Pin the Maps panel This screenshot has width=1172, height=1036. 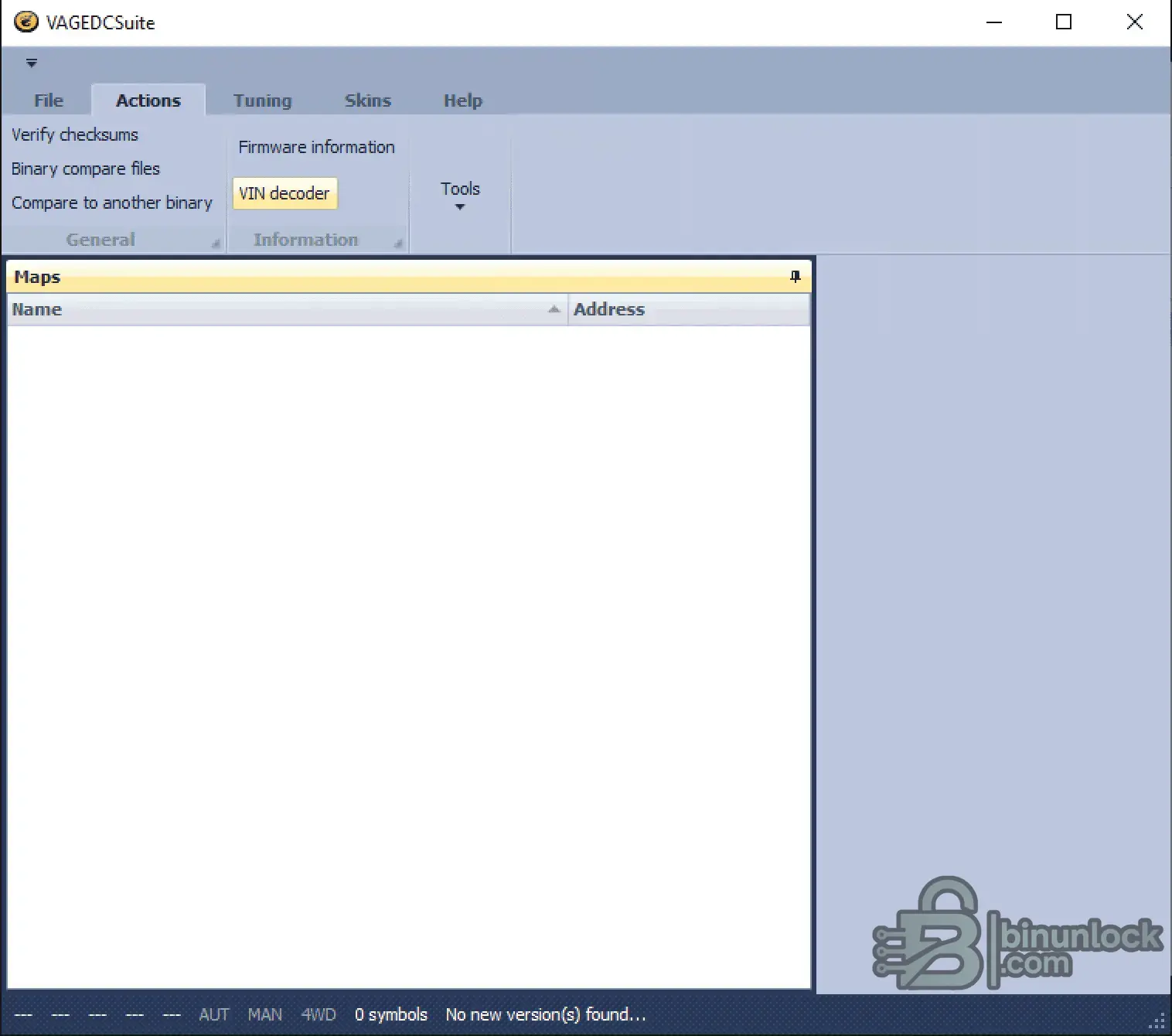coord(796,277)
